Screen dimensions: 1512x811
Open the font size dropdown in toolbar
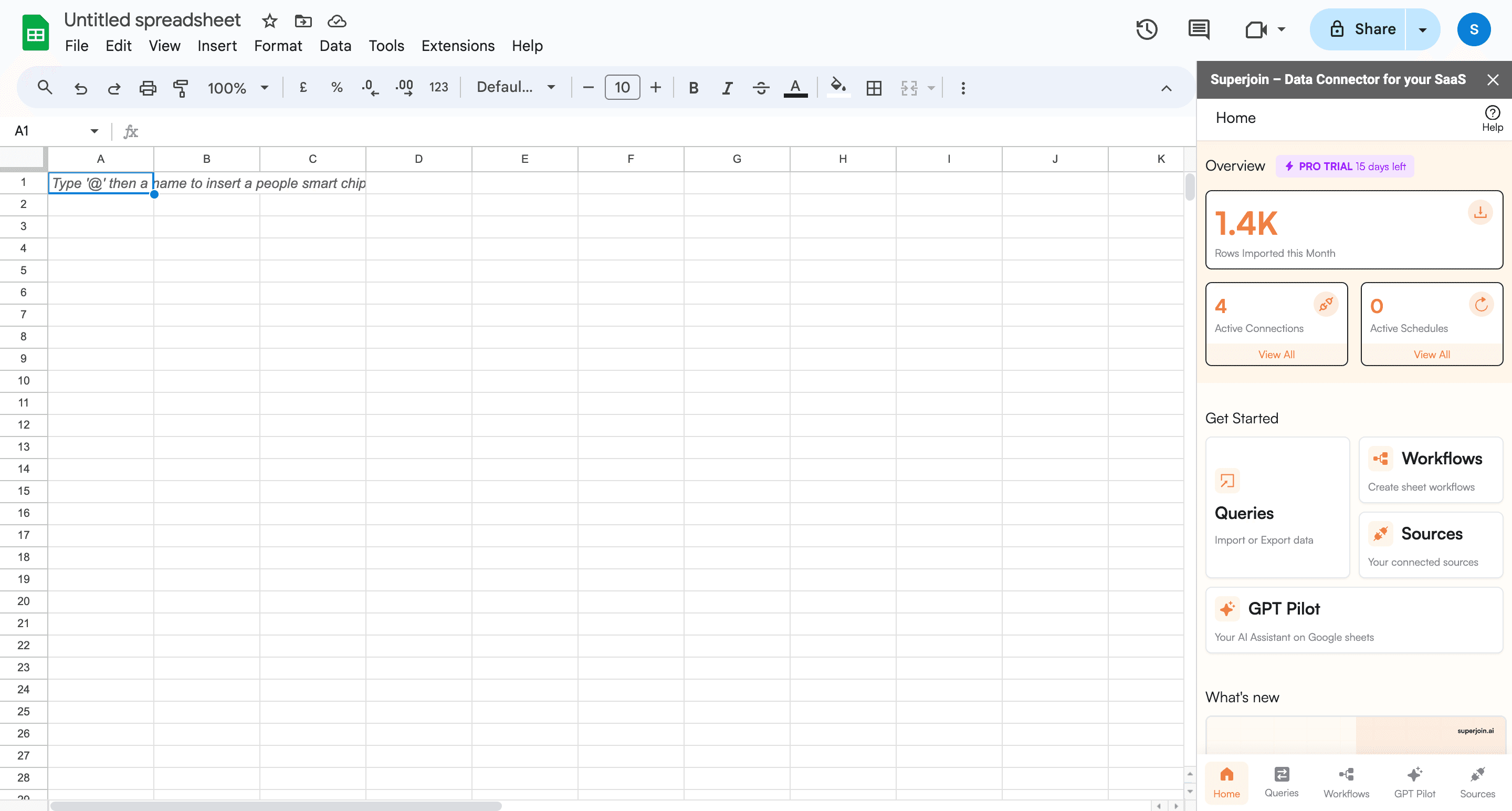(x=621, y=88)
